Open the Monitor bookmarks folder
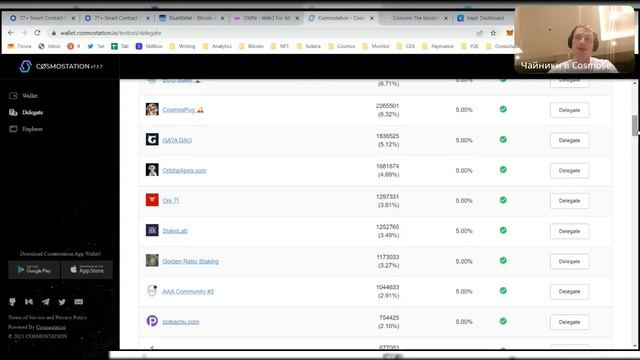 [x=376, y=46]
